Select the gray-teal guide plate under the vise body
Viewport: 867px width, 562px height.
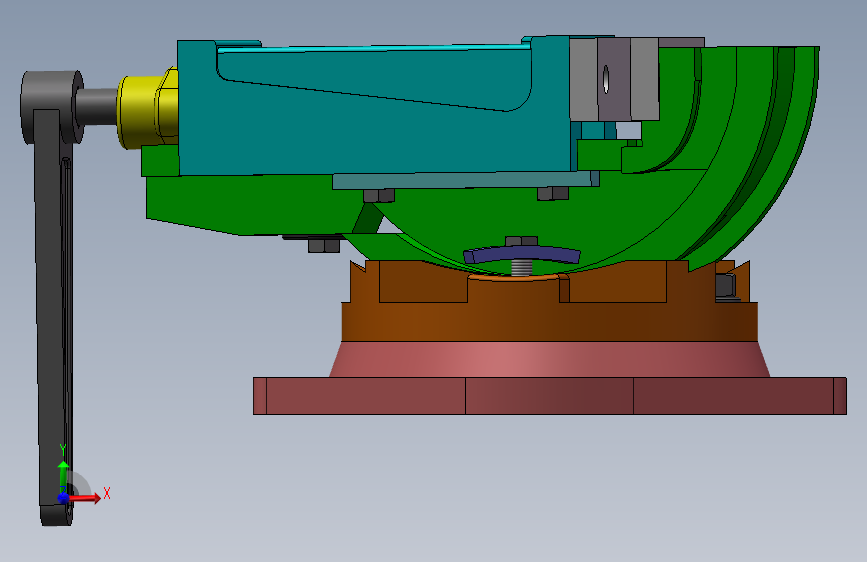point(466,180)
